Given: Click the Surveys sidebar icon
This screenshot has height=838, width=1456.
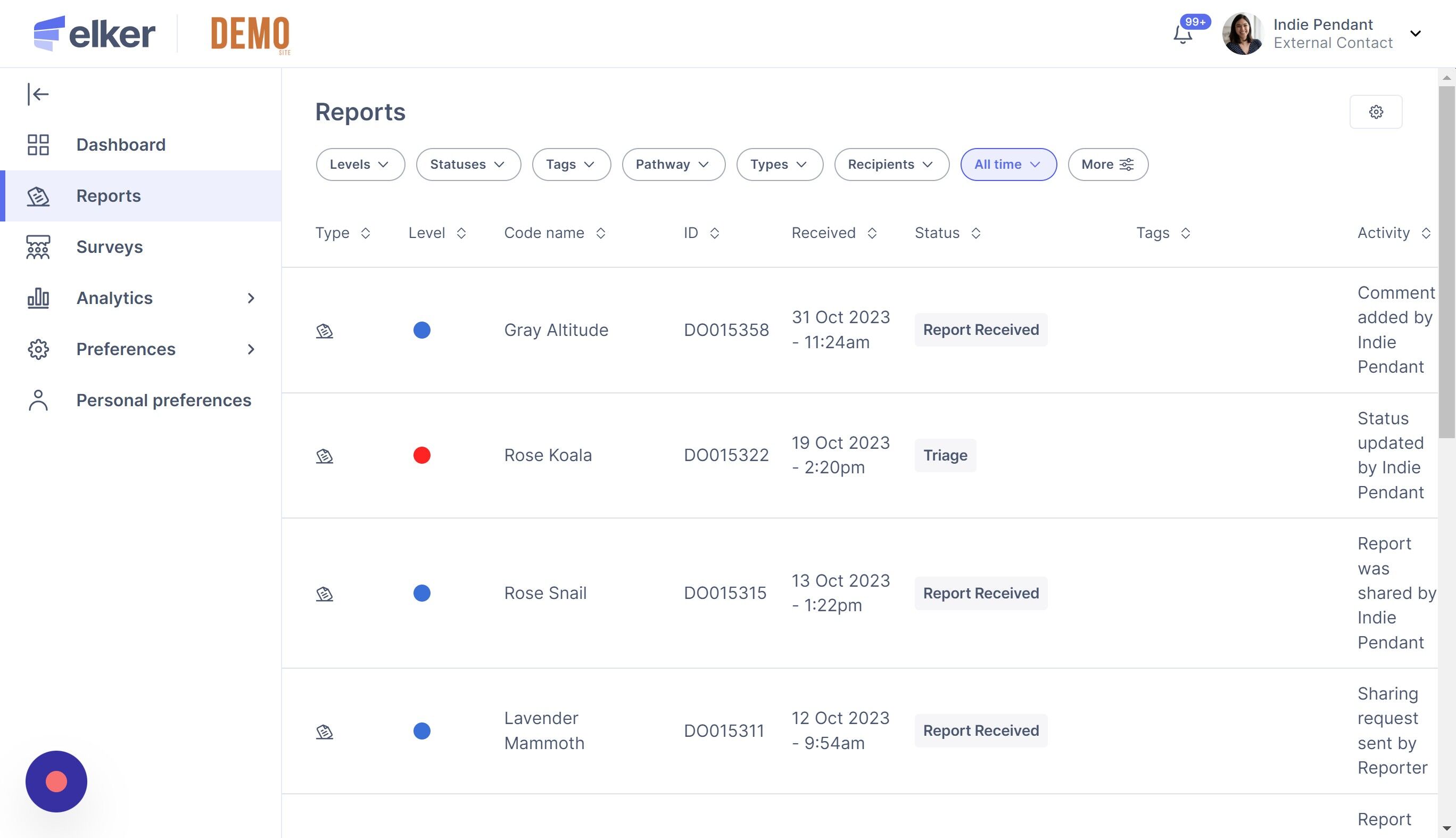Looking at the screenshot, I should pyautogui.click(x=38, y=247).
